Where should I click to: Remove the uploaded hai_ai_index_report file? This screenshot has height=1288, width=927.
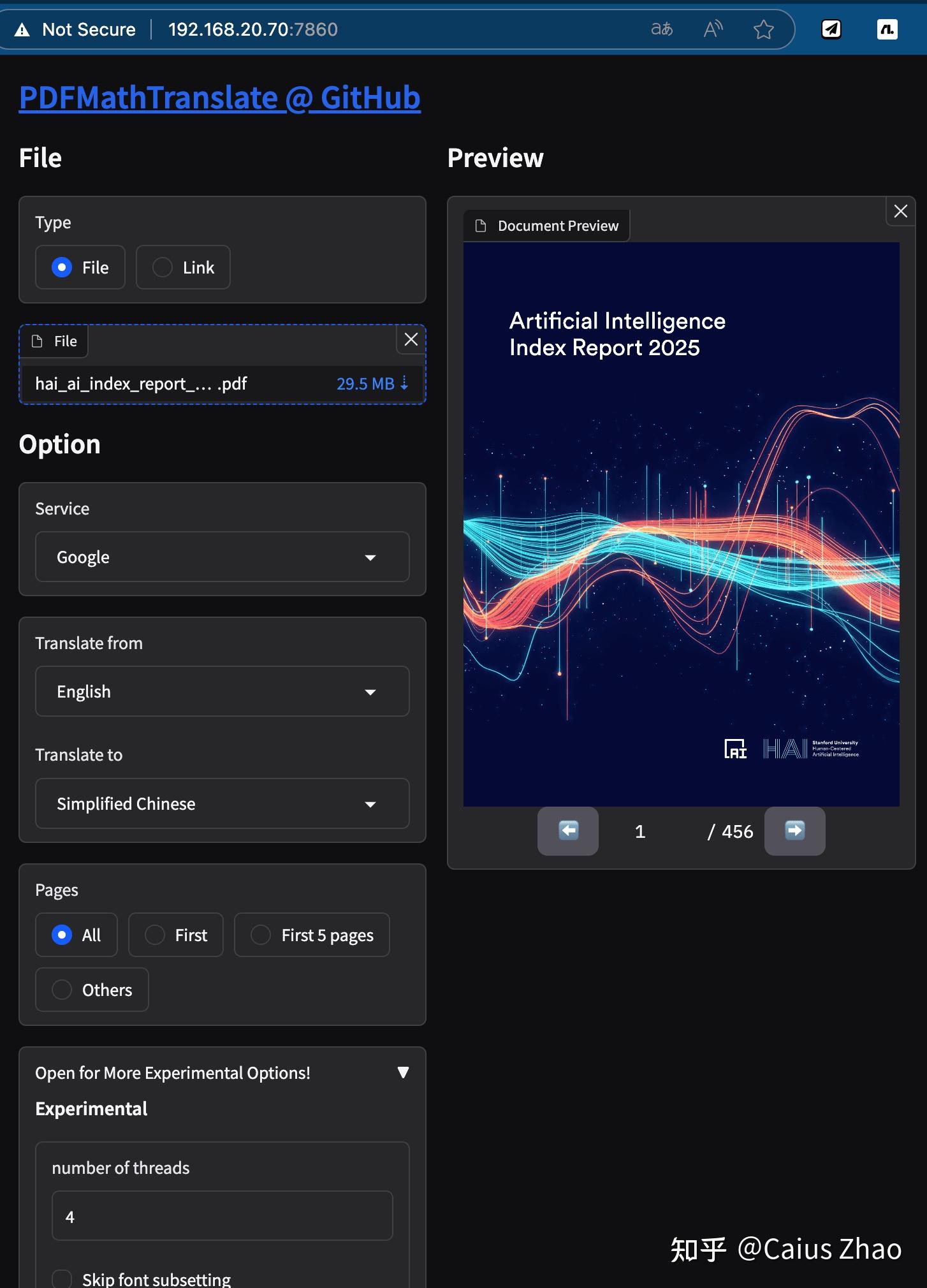411,340
